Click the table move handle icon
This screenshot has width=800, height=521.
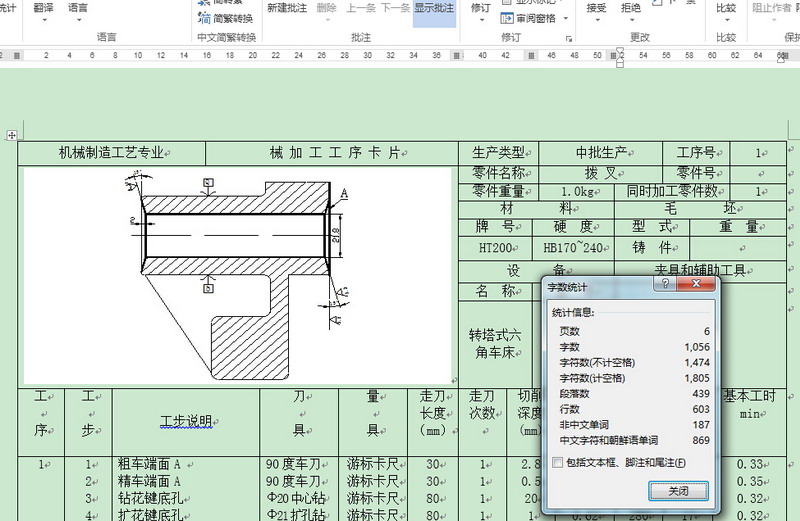11,135
